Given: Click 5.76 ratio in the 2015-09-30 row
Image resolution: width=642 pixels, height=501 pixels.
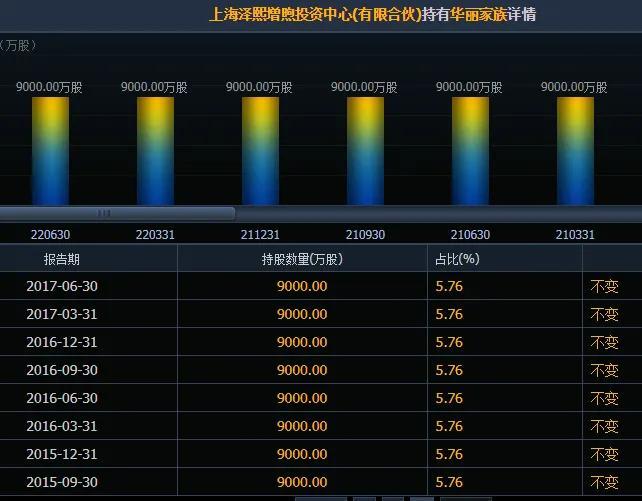Looking at the screenshot, I should (449, 482).
